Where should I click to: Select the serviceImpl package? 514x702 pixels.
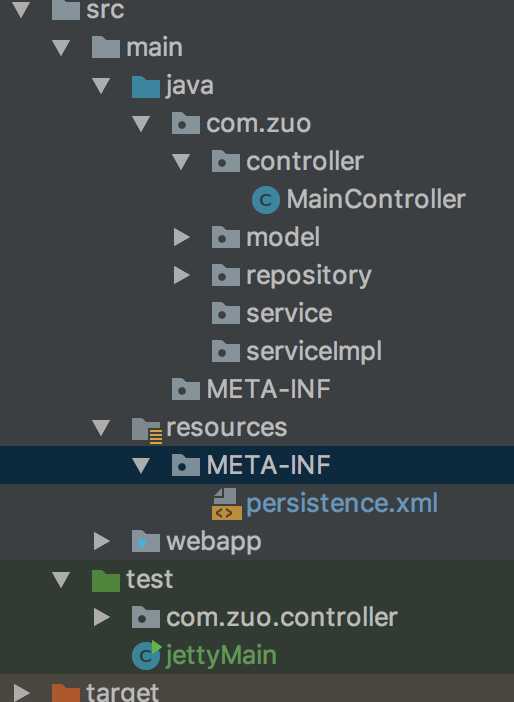314,351
